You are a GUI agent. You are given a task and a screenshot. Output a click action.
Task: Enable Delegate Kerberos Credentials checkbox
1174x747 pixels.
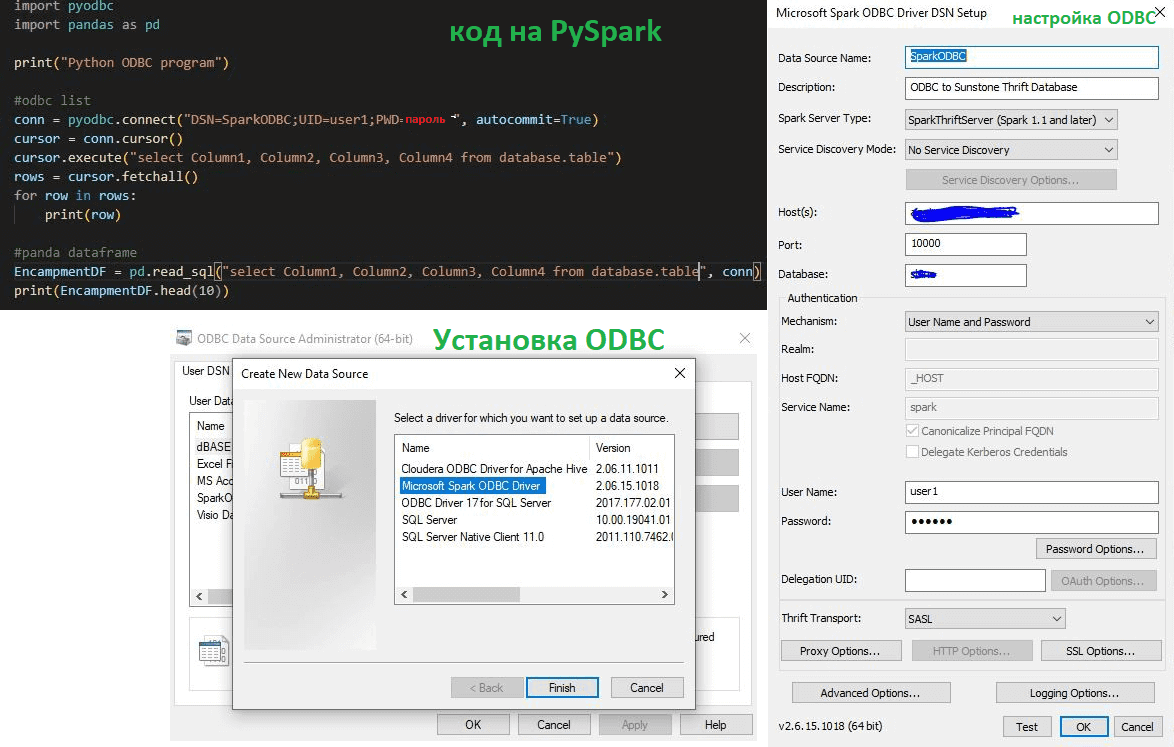(x=912, y=452)
